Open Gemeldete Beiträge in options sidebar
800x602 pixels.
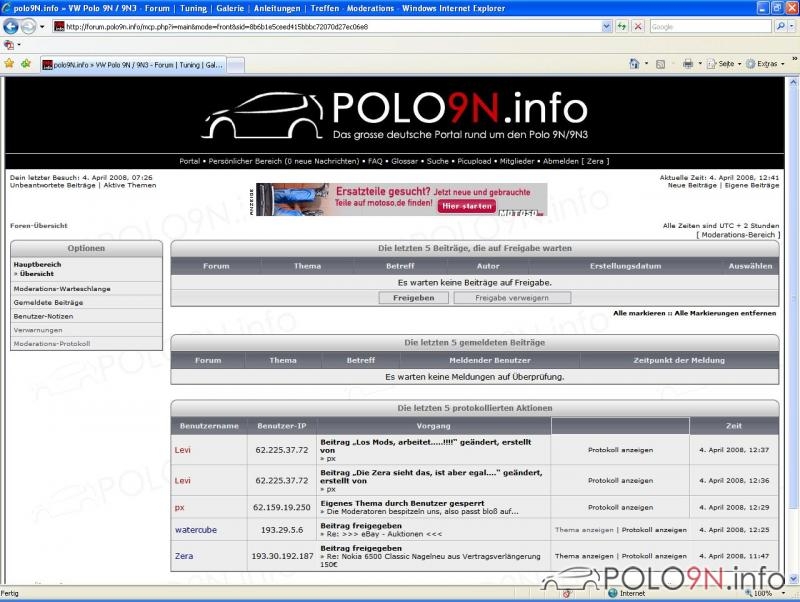click(48, 302)
